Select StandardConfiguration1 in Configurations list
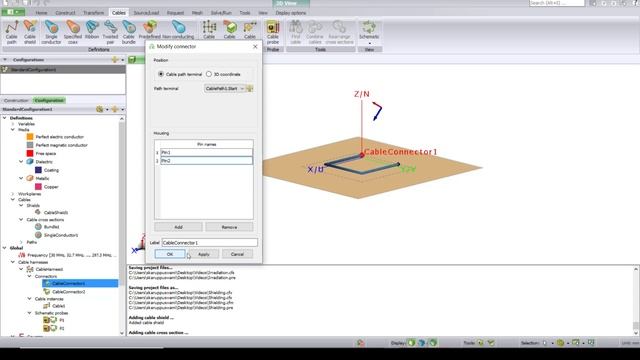640x360 pixels. pos(63,70)
